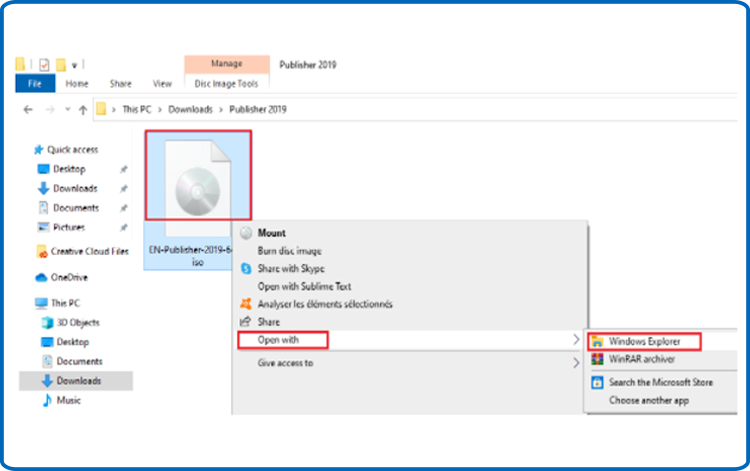Open the recent locations dropdown arrow
Screen dimensions: 750x471
tap(67, 110)
